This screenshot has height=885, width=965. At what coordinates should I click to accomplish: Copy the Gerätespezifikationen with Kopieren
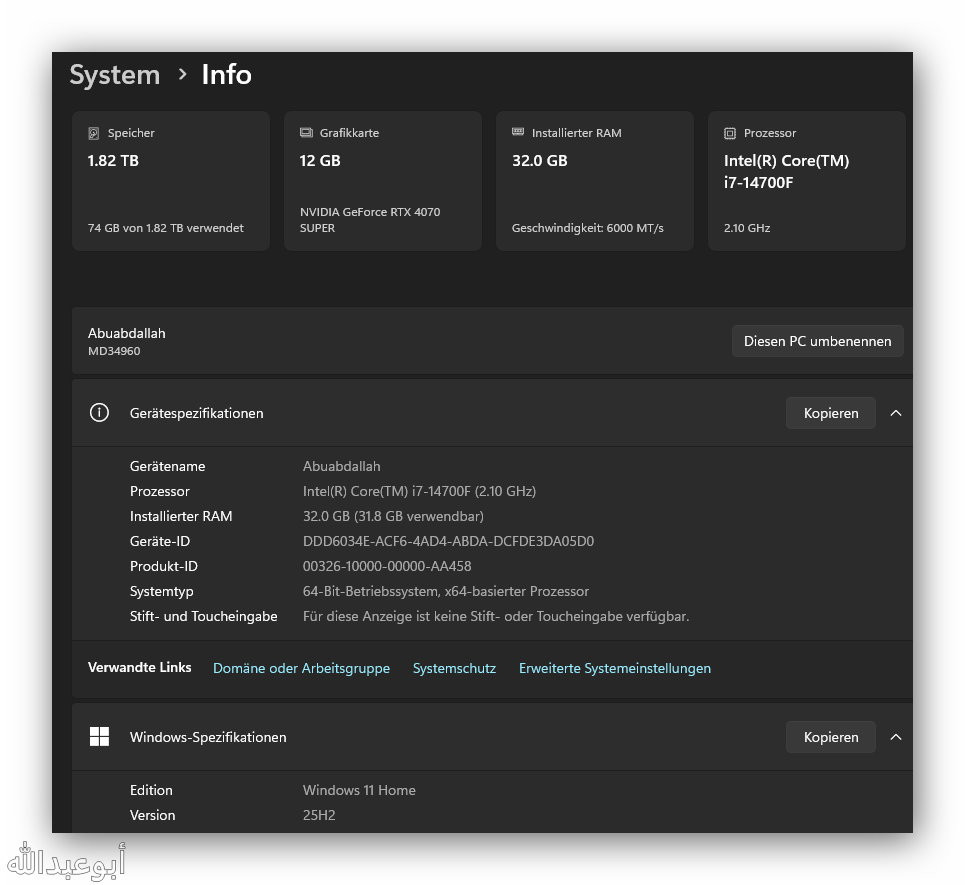[831, 413]
